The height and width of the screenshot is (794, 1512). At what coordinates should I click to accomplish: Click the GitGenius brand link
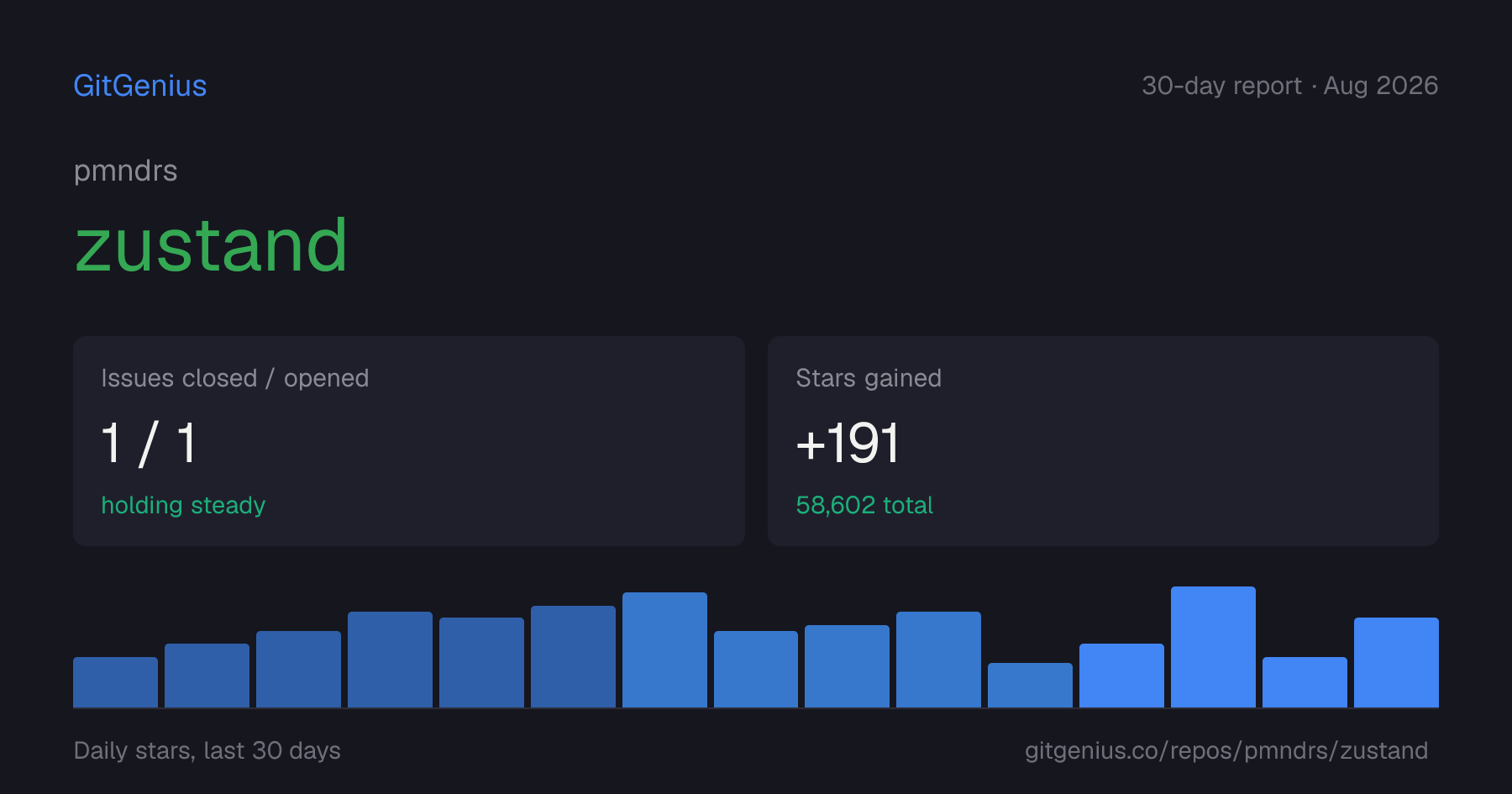point(140,86)
